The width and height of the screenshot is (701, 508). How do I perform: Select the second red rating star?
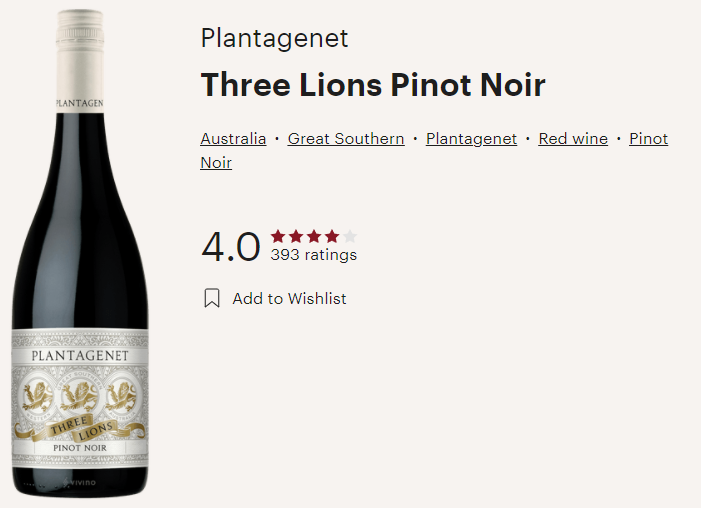tap(296, 236)
